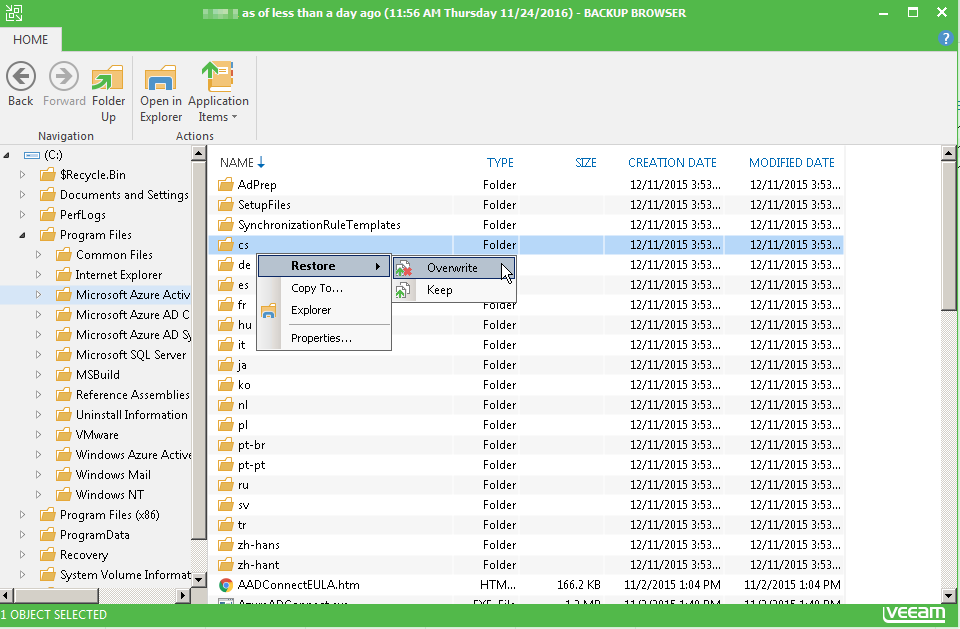Collapse the (C:) drive node

[x=7, y=155]
